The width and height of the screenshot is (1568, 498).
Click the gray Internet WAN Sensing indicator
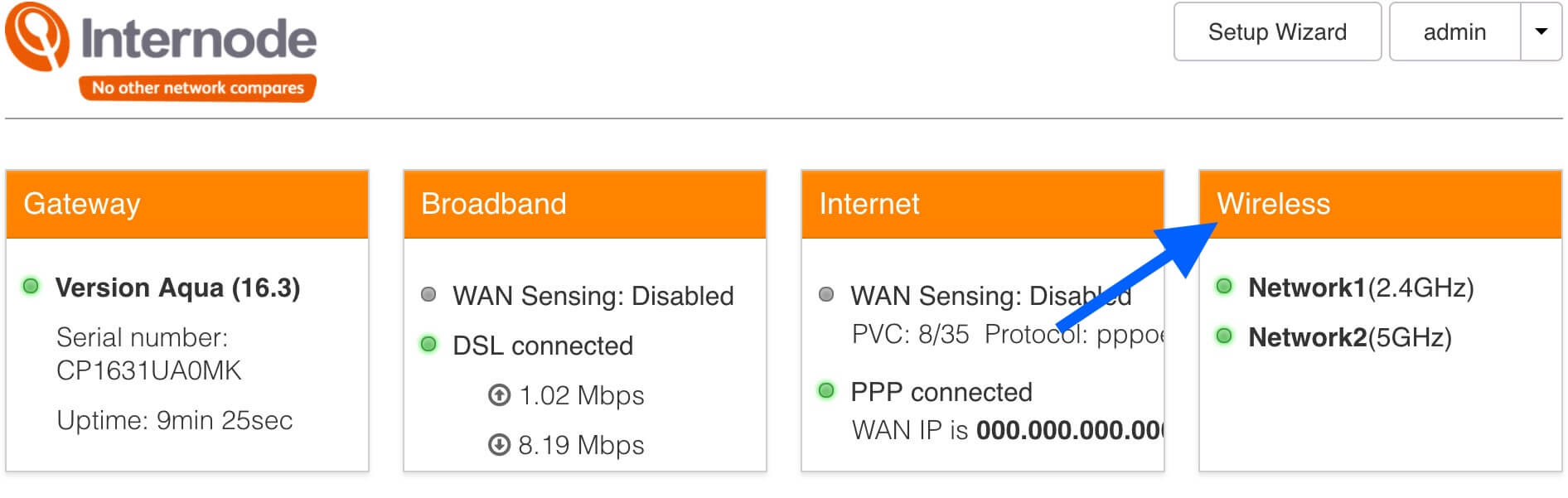coord(826,295)
